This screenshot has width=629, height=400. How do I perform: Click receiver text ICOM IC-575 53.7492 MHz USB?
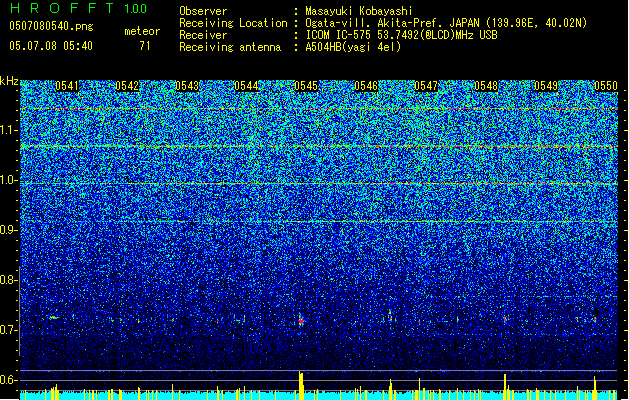(x=401, y=35)
